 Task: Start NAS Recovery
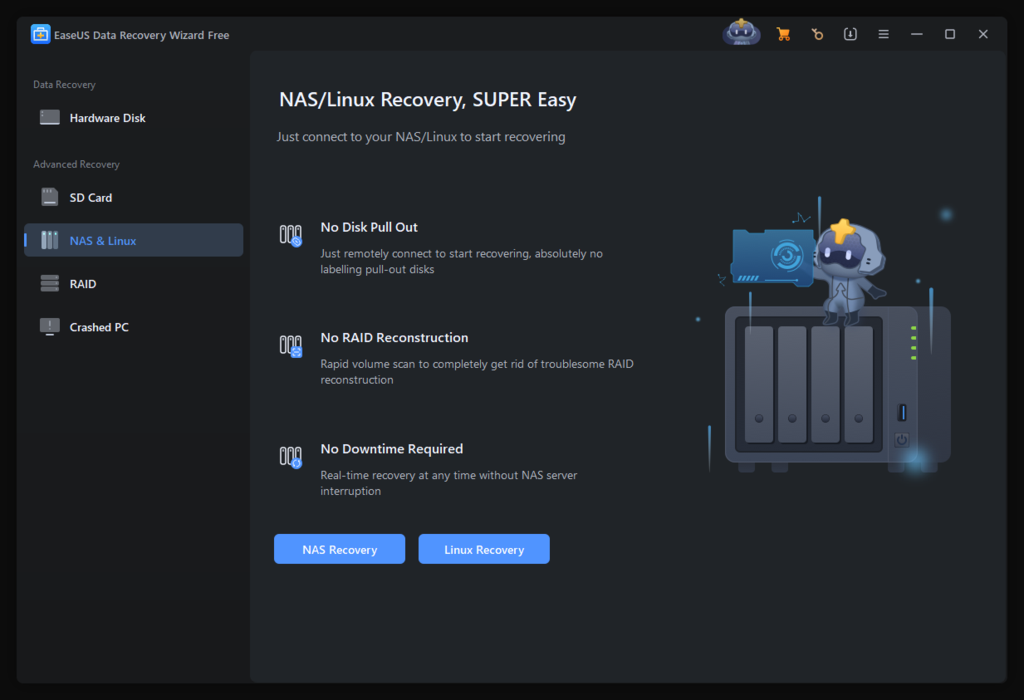[x=340, y=549]
